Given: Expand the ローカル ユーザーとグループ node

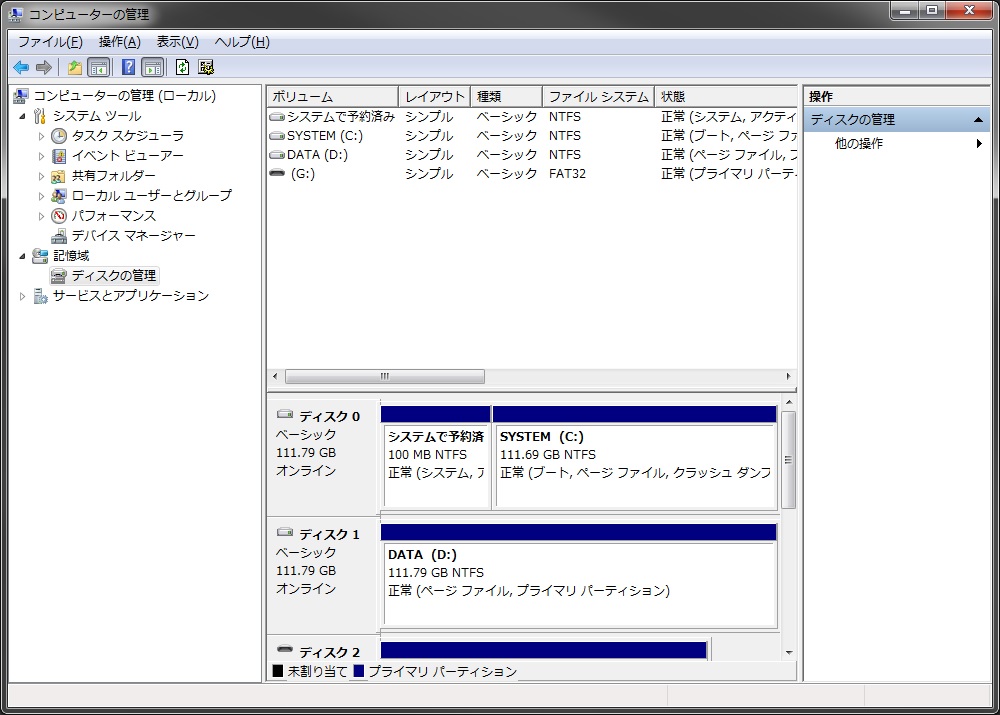Looking at the screenshot, I should point(41,196).
